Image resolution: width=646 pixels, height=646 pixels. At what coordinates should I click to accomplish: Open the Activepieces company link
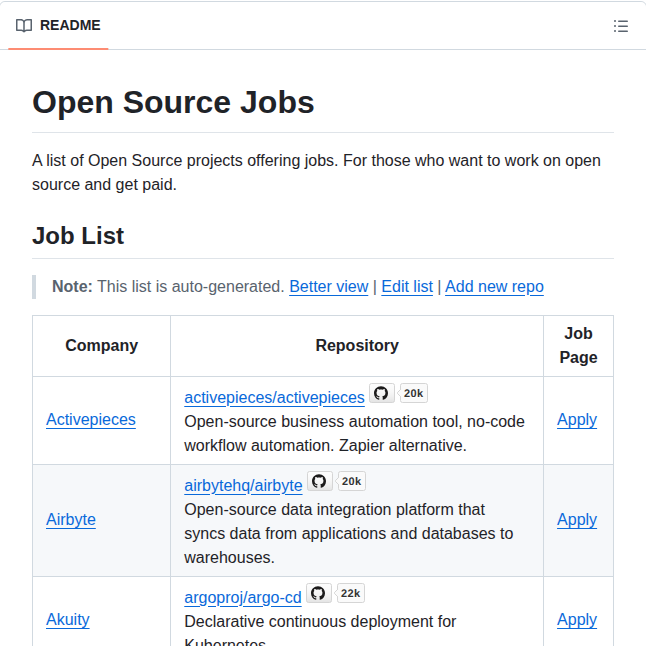tap(91, 420)
